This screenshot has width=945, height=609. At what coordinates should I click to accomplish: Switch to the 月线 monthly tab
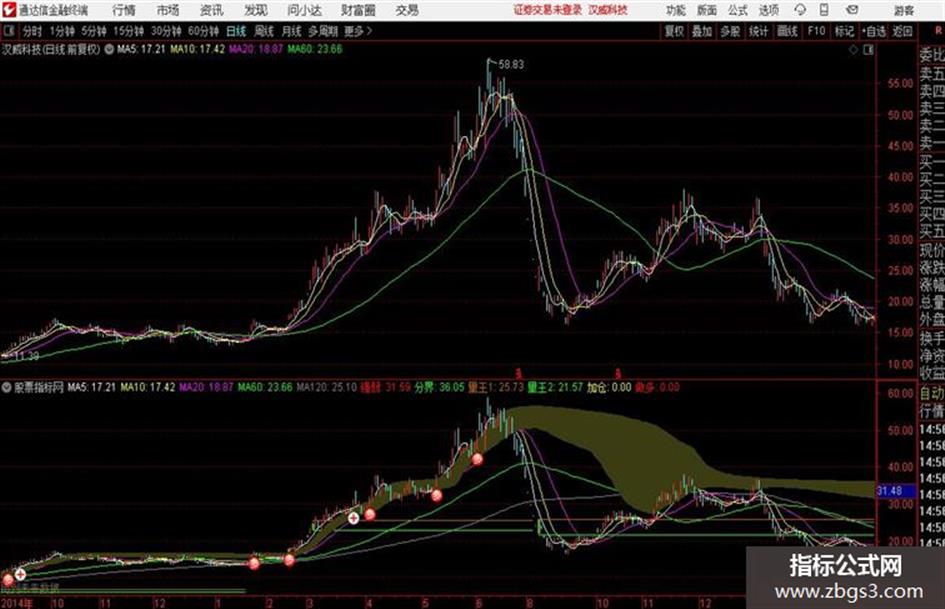tap(292, 31)
